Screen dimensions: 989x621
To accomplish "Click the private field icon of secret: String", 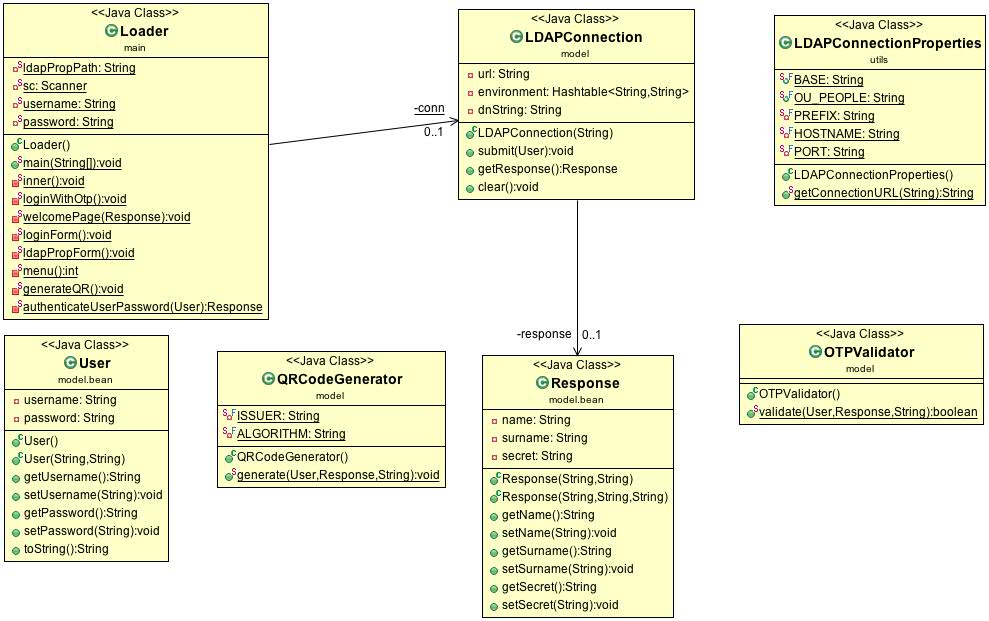I will coord(494,457).
